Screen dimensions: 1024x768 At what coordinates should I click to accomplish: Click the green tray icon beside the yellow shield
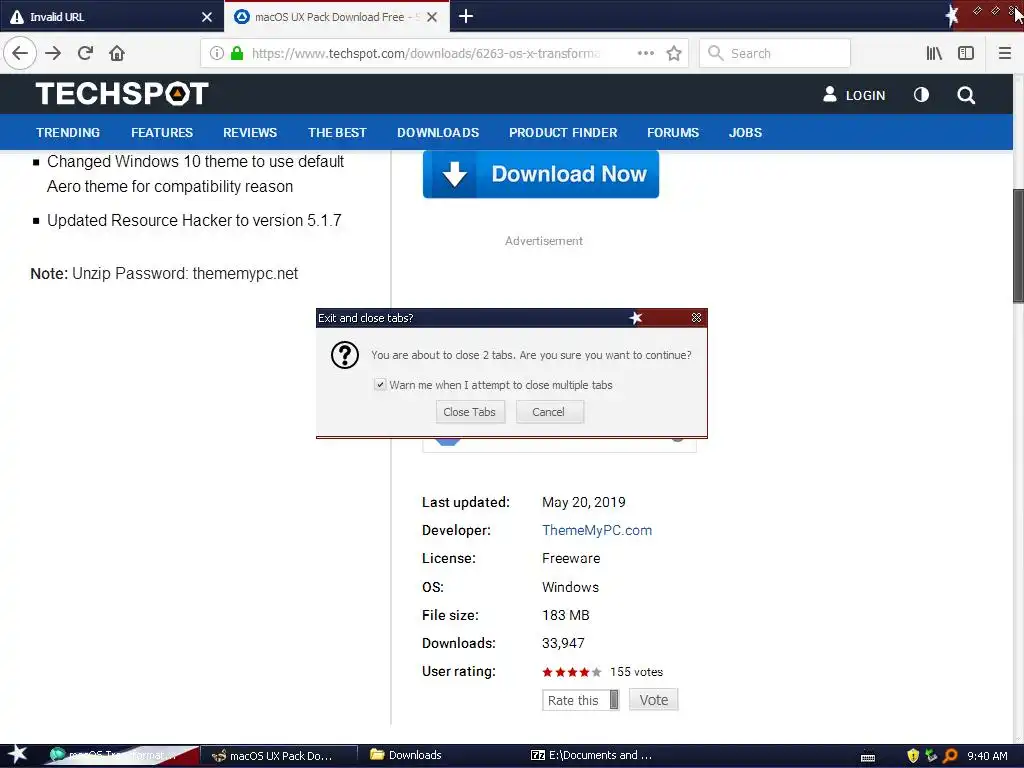[x=931, y=756]
